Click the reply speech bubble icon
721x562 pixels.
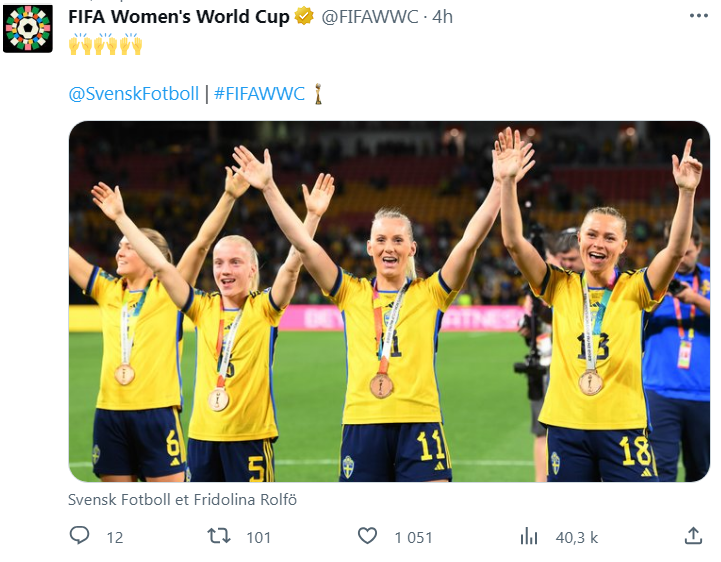tap(80, 537)
